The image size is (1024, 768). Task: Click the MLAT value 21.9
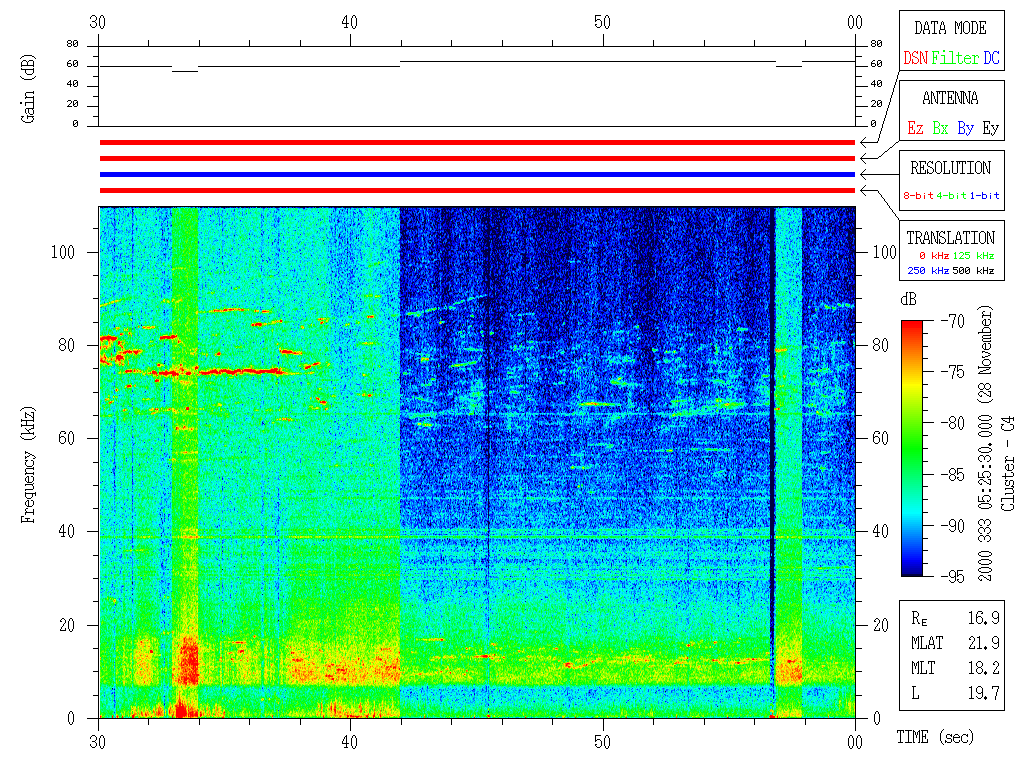pyautogui.click(x=984, y=642)
